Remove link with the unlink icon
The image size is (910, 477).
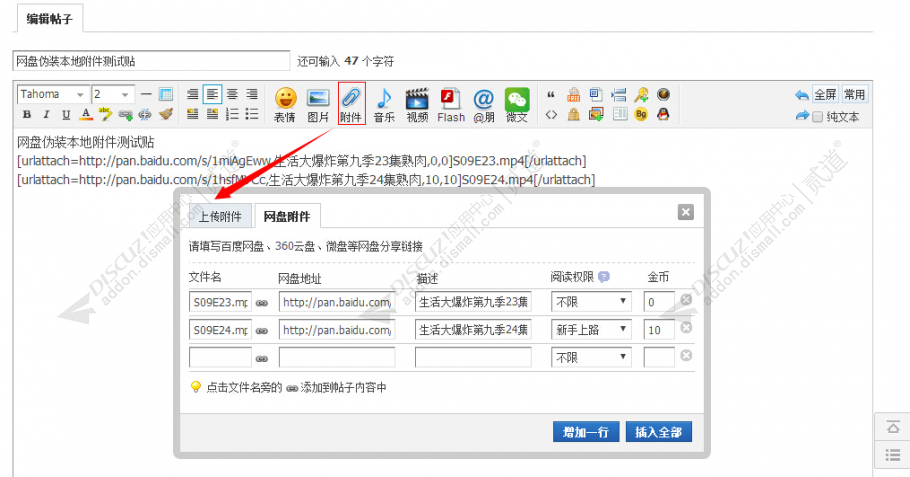145,115
